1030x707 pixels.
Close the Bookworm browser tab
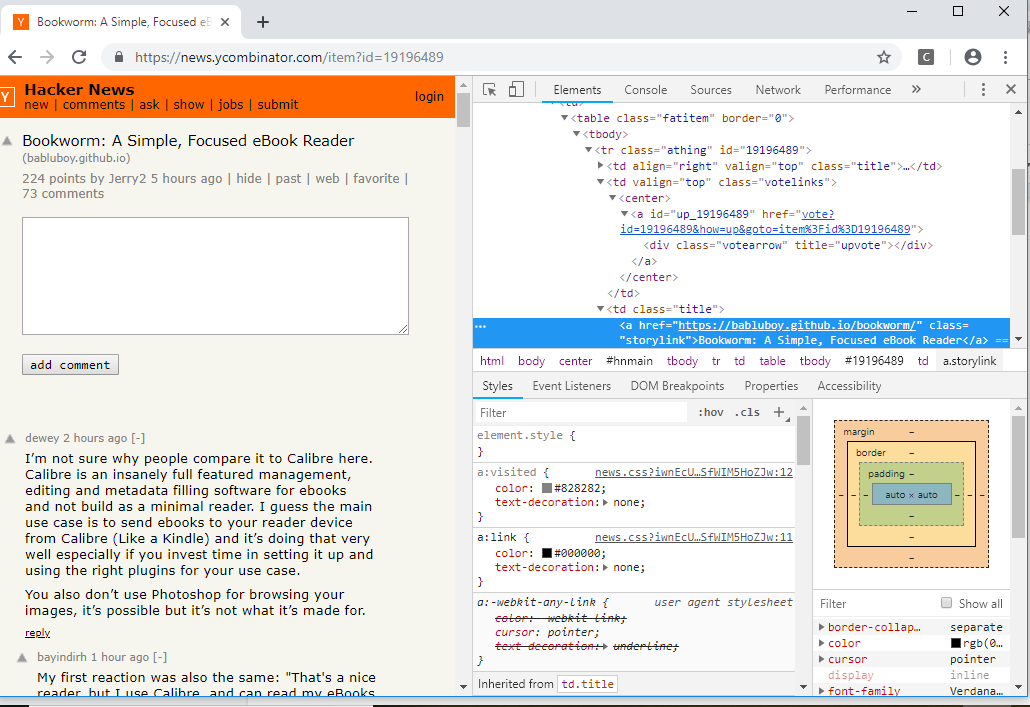pos(225,22)
